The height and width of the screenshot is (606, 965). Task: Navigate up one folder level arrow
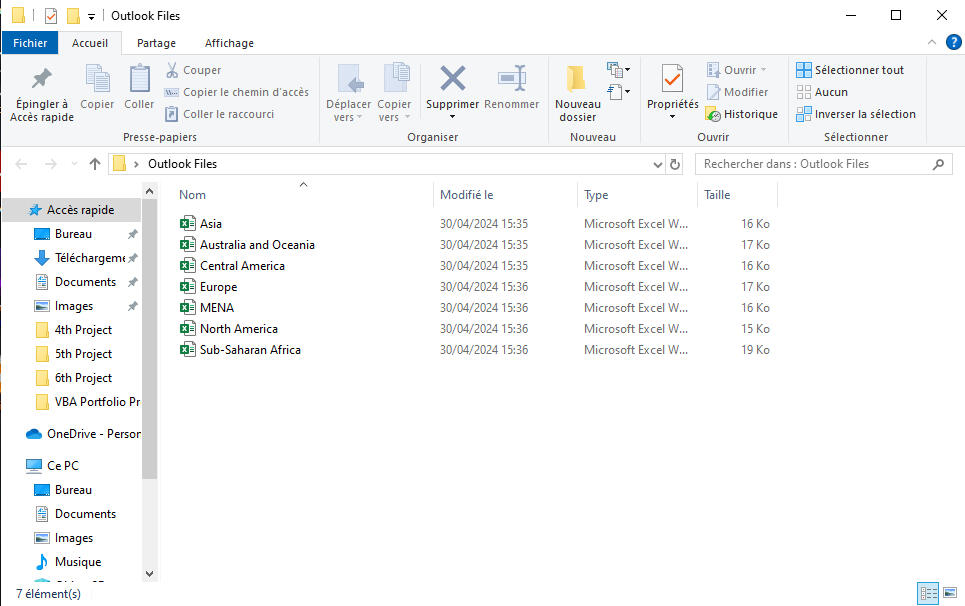tap(95, 164)
